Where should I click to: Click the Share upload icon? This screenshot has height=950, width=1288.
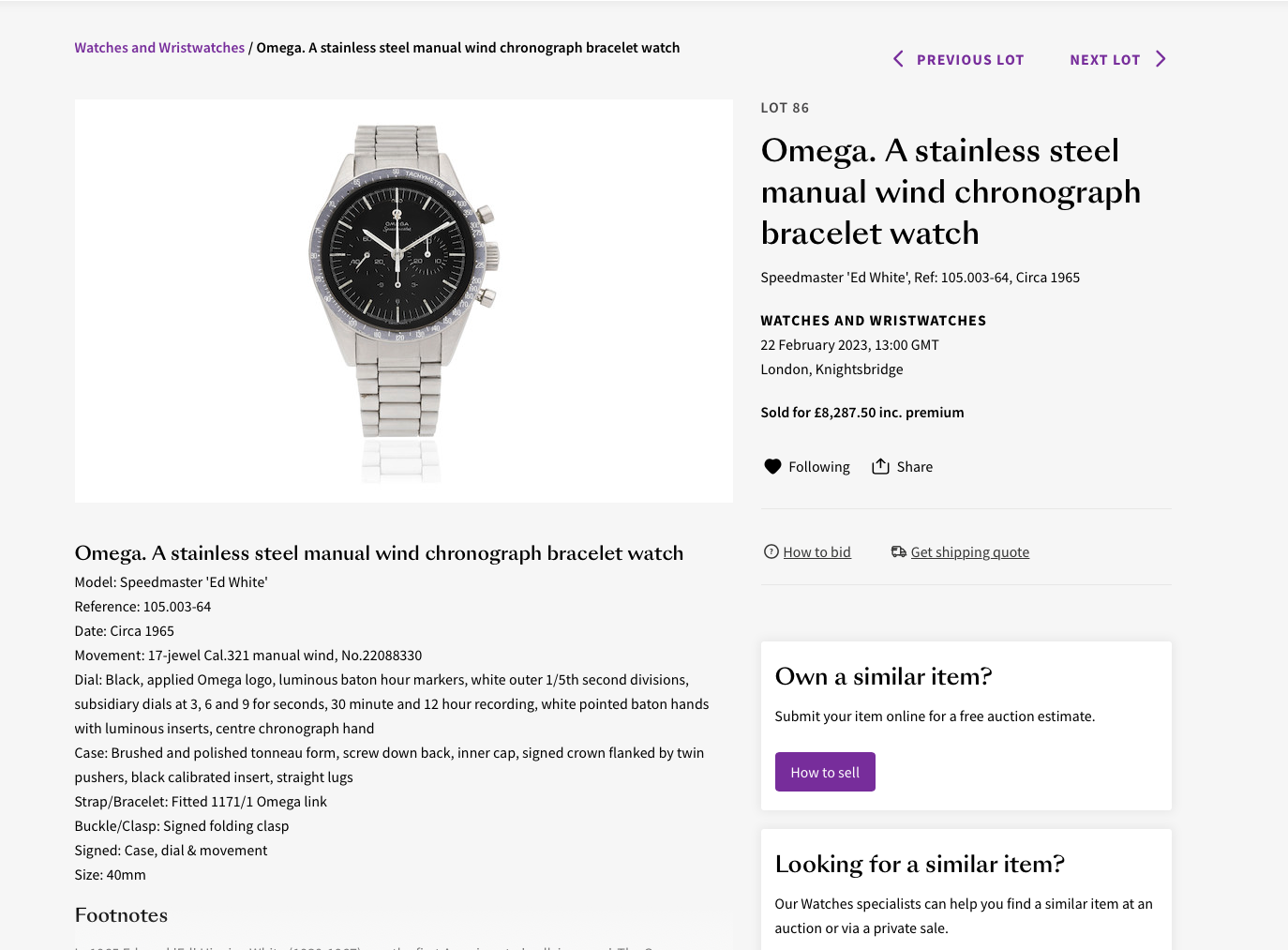coord(880,467)
